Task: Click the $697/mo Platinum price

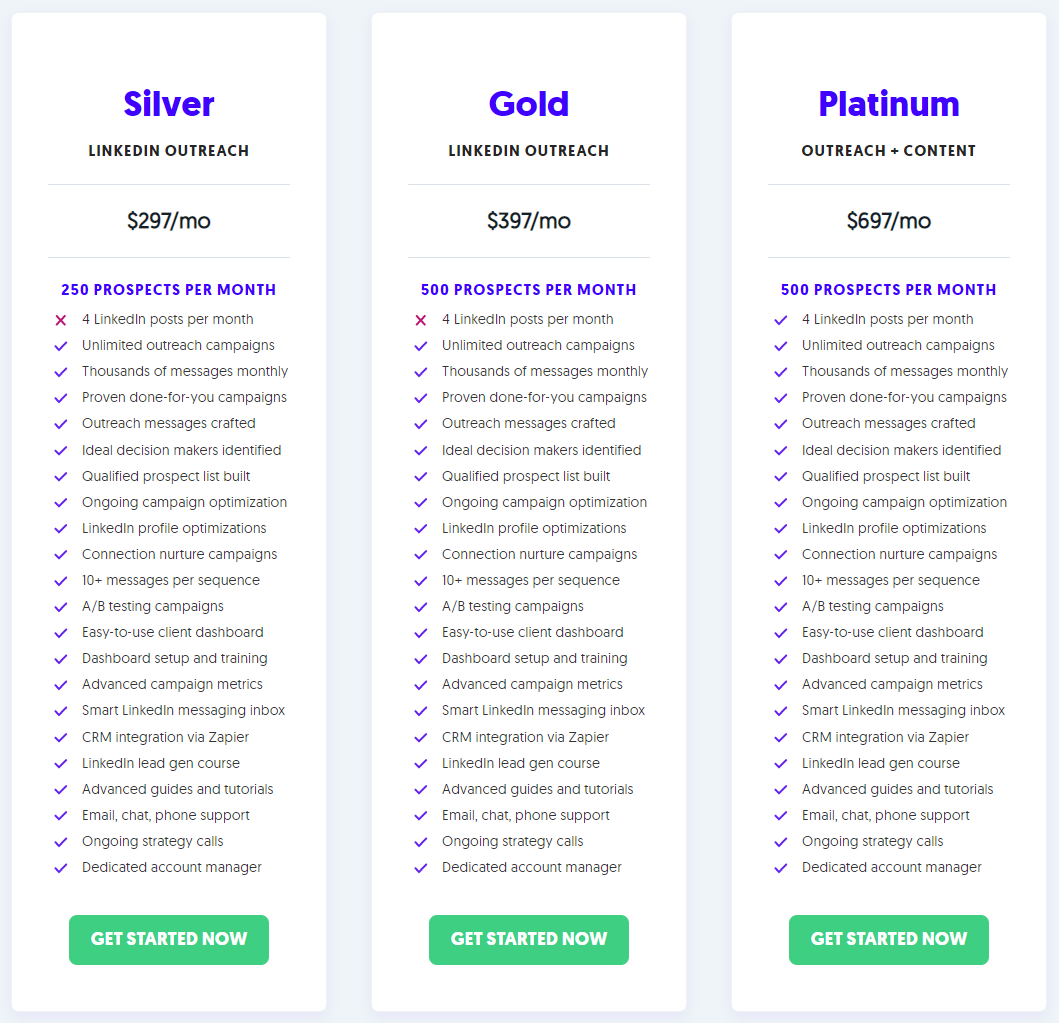Action: pyautogui.click(x=889, y=221)
